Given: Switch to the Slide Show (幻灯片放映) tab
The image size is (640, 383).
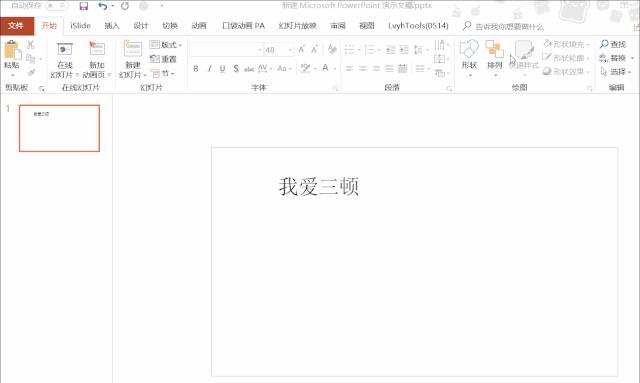Looking at the screenshot, I should (298, 26).
